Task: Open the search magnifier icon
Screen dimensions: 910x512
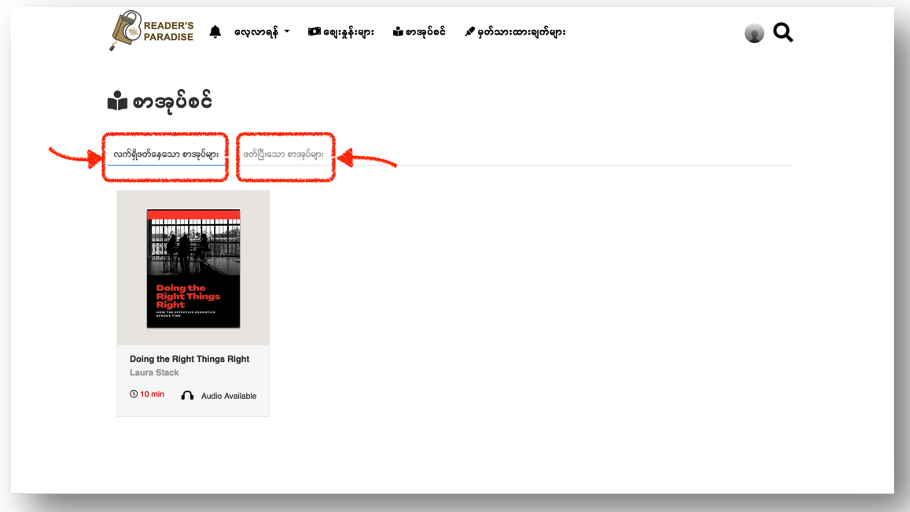Action: (783, 33)
